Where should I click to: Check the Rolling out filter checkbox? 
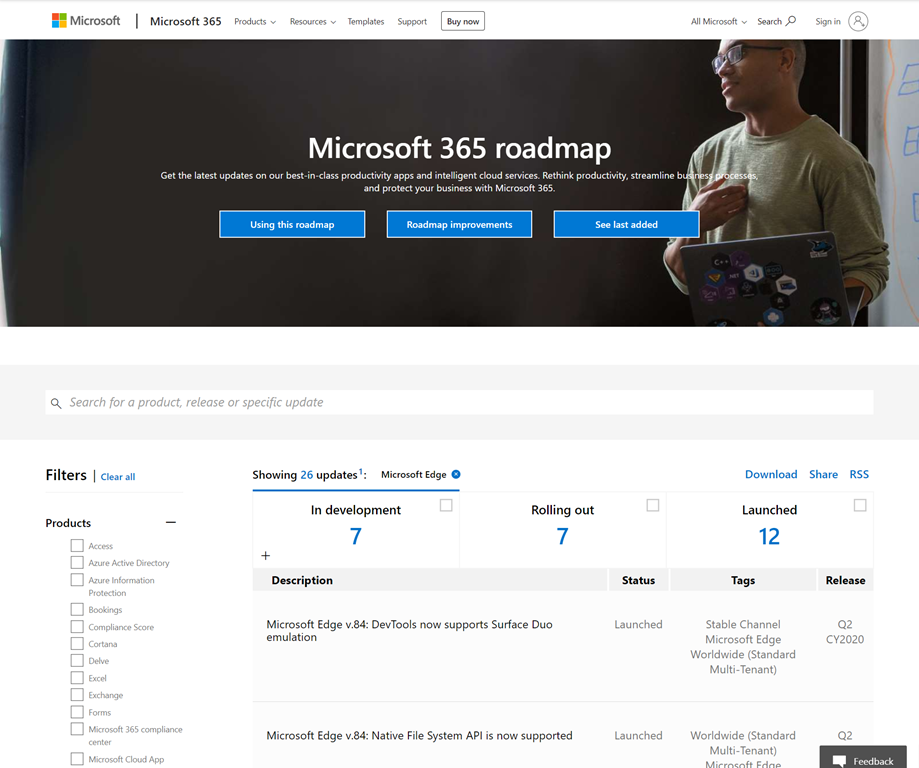click(x=653, y=505)
